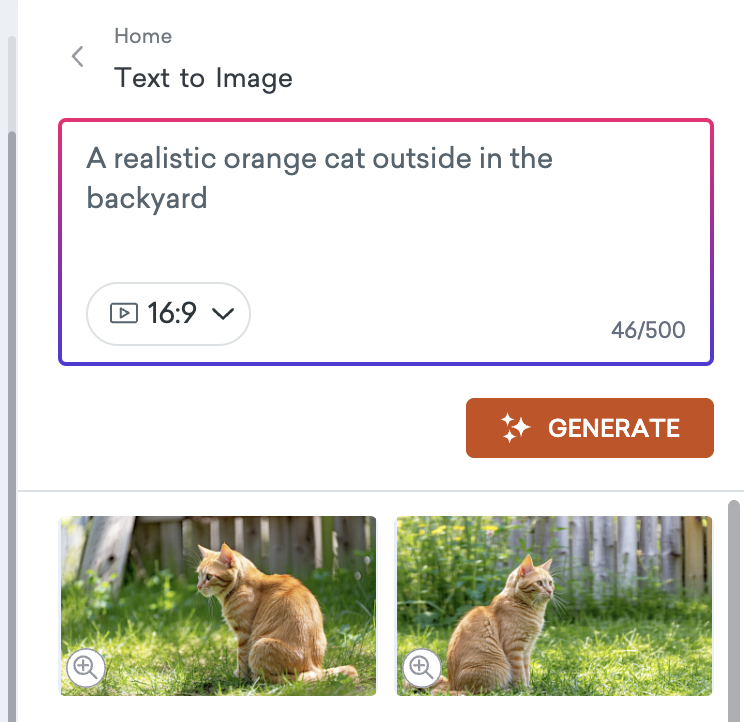Go back using the left chevron arrow
The height and width of the screenshot is (722, 744).
point(78,57)
